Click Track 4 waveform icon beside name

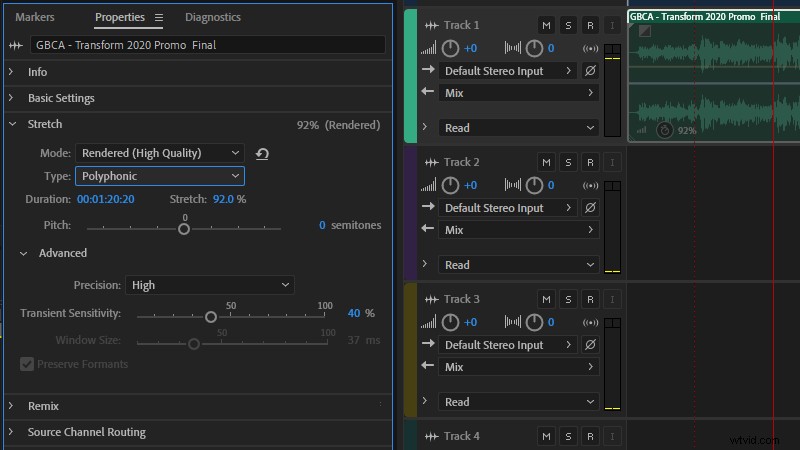tap(432, 436)
